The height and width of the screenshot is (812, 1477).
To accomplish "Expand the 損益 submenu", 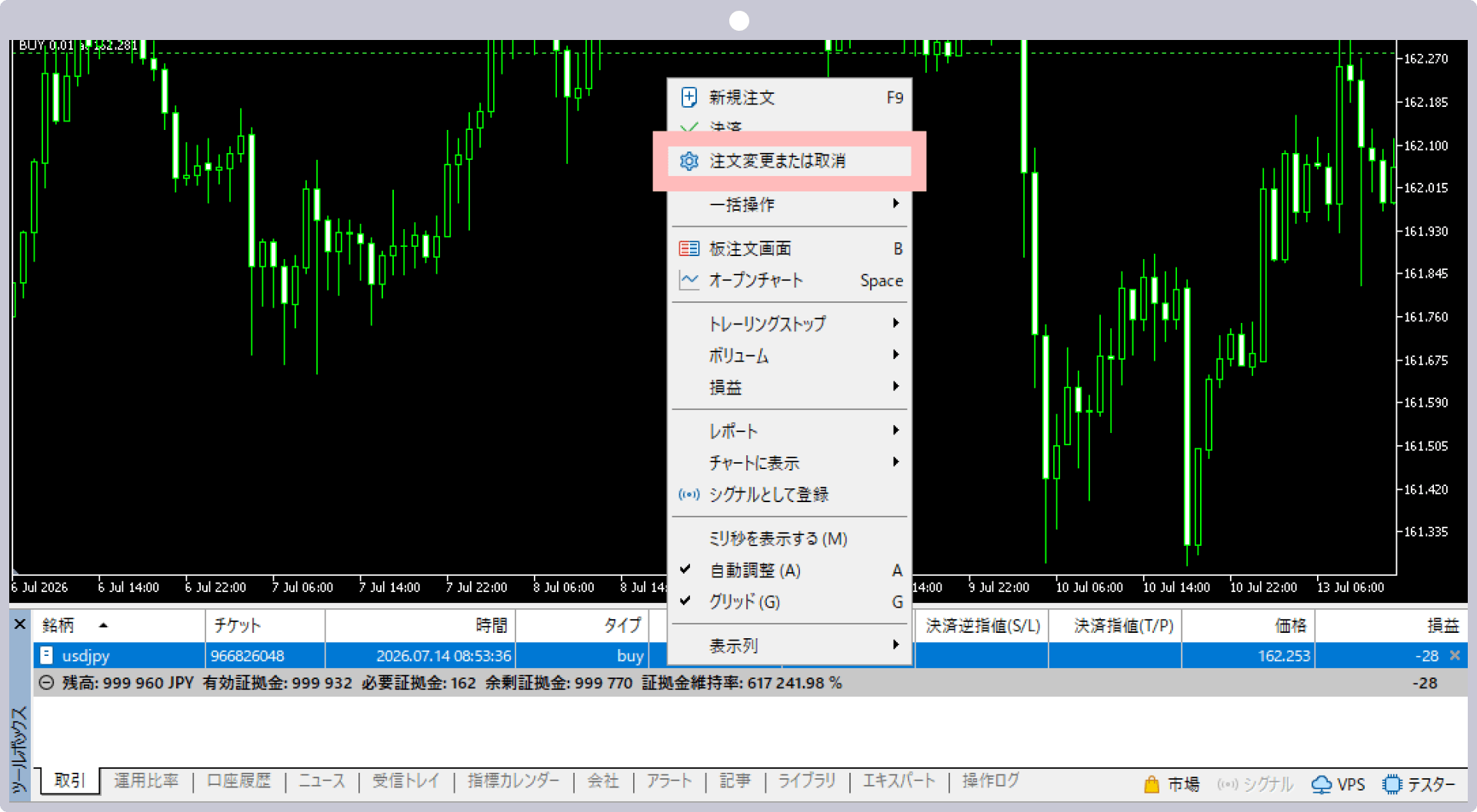I will [x=791, y=387].
